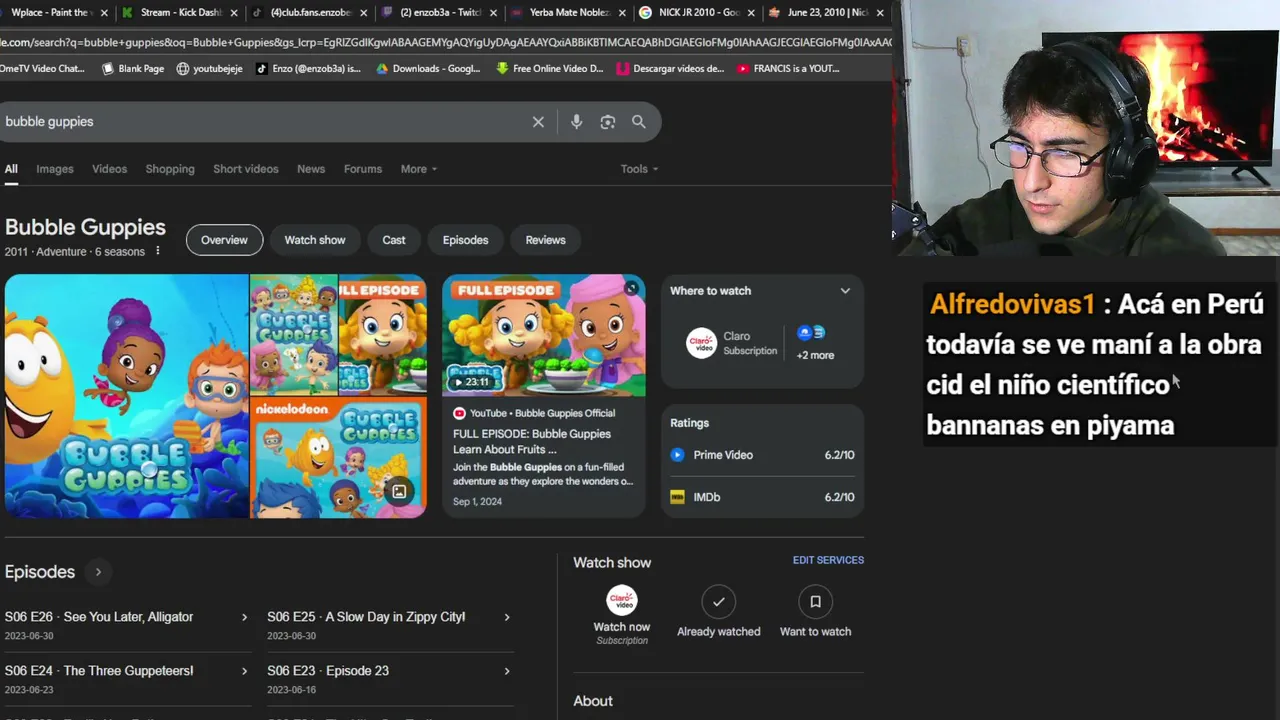The height and width of the screenshot is (720, 1280).
Task: Switch to the Short videos tab
Action: [x=246, y=169]
